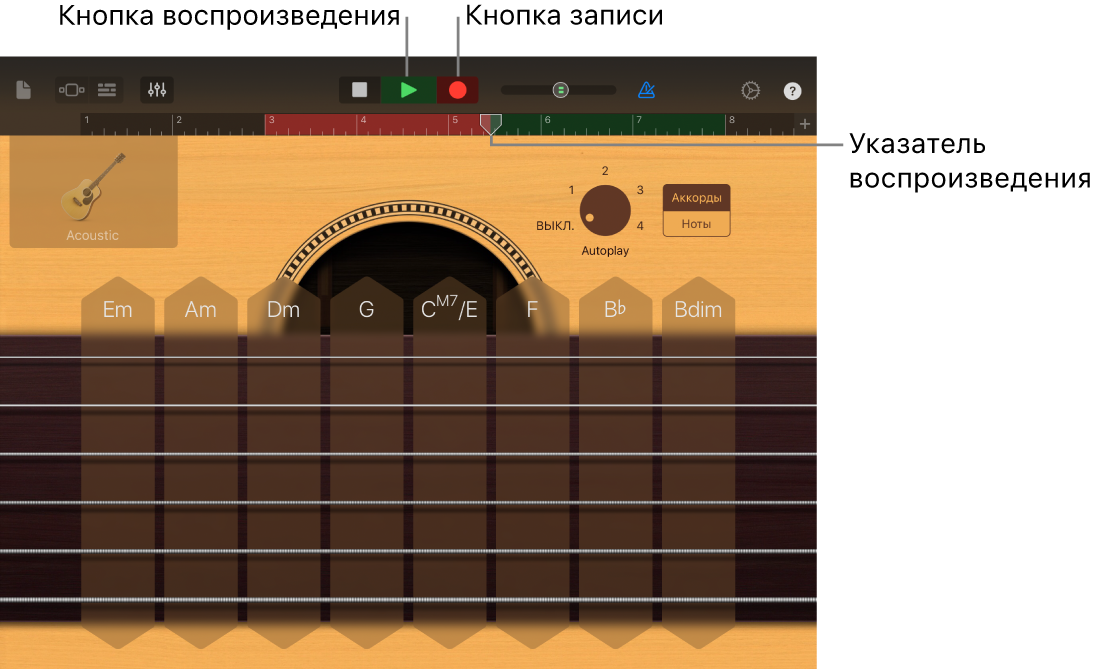Open the Help question mark
The width and height of the screenshot is (1096, 670).
pos(792,91)
